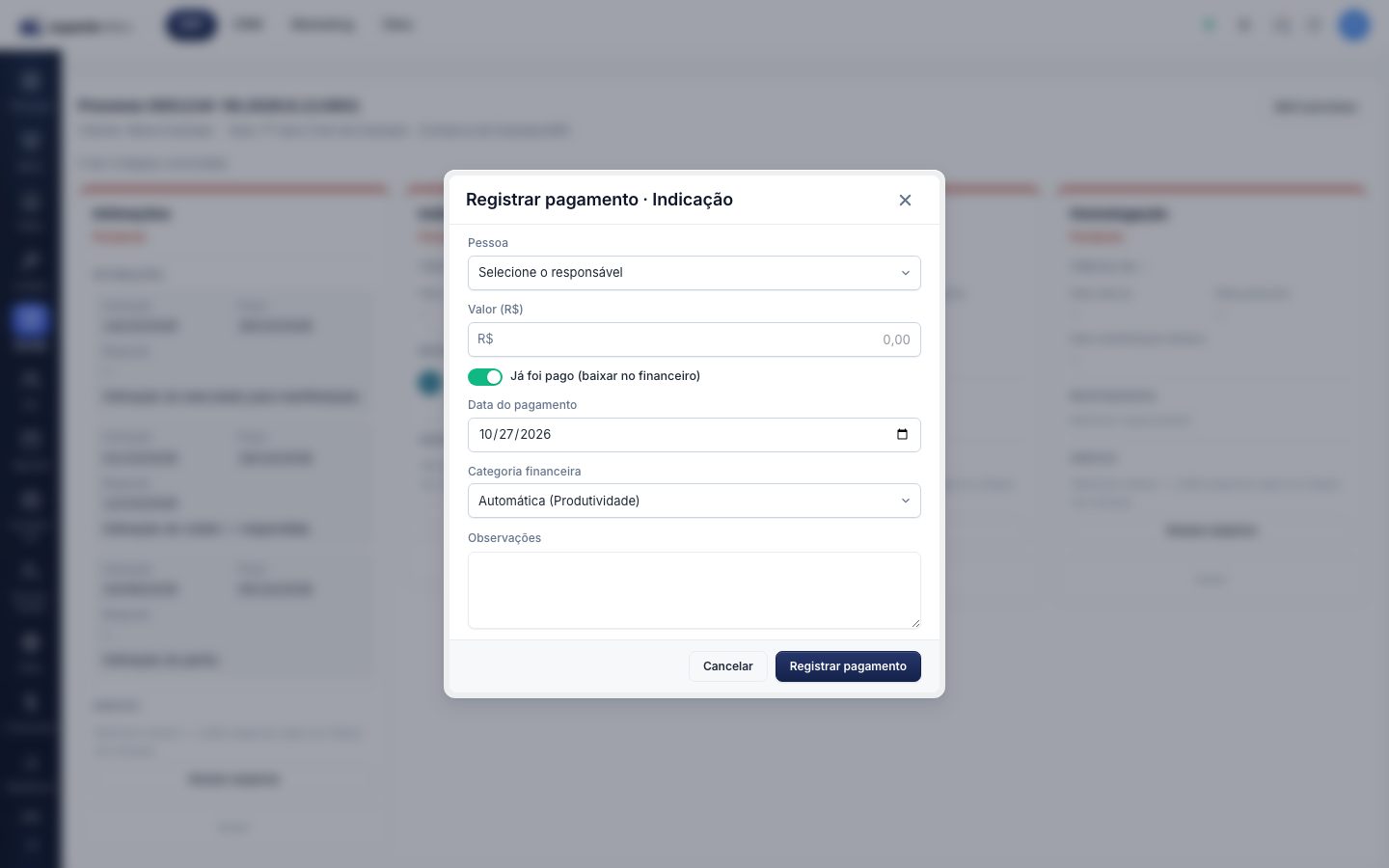Click the 'Pessoa' field label
This screenshot has width=1389, height=868.
pyautogui.click(x=488, y=243)
